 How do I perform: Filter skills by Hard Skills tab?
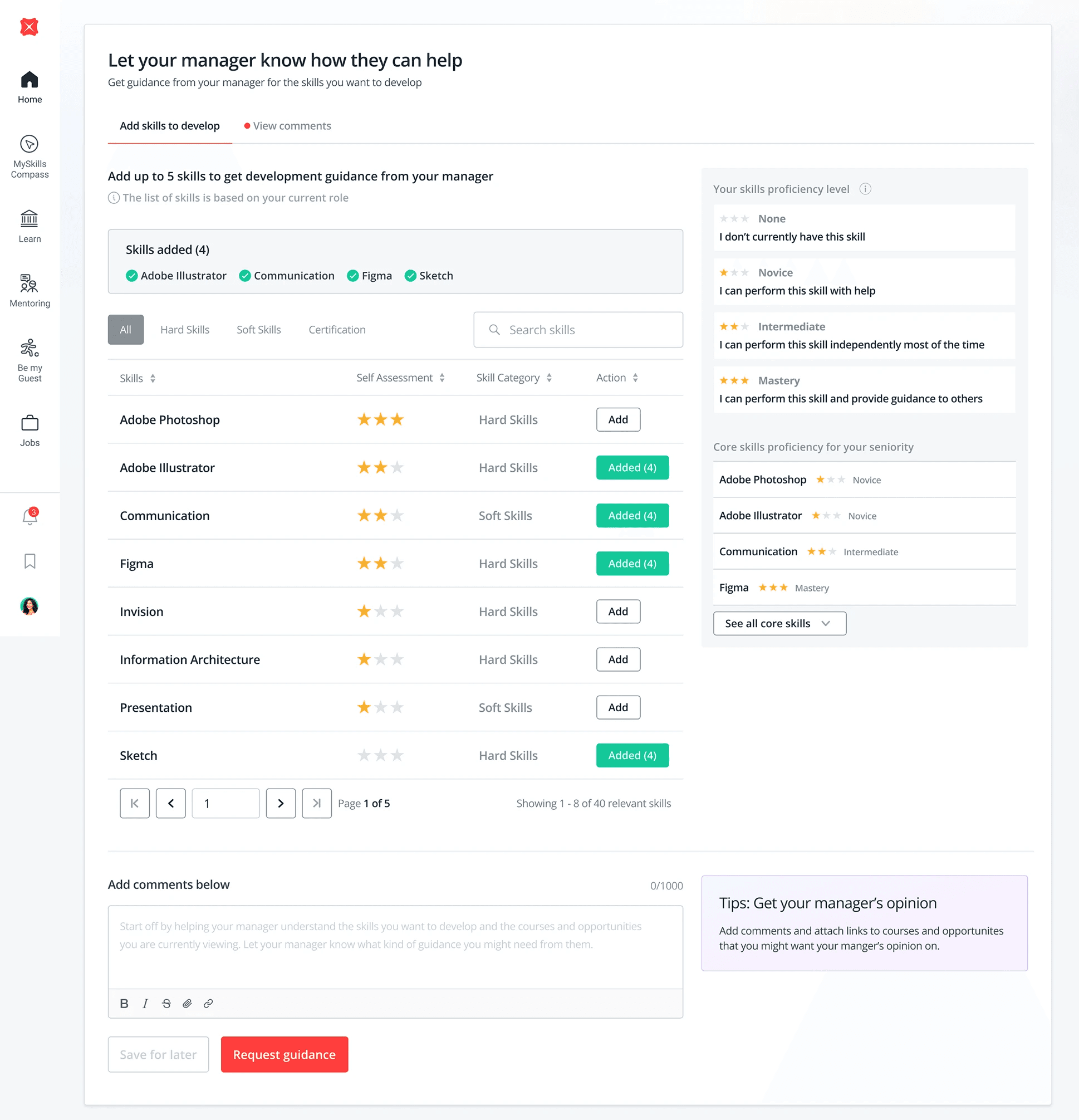184,330
